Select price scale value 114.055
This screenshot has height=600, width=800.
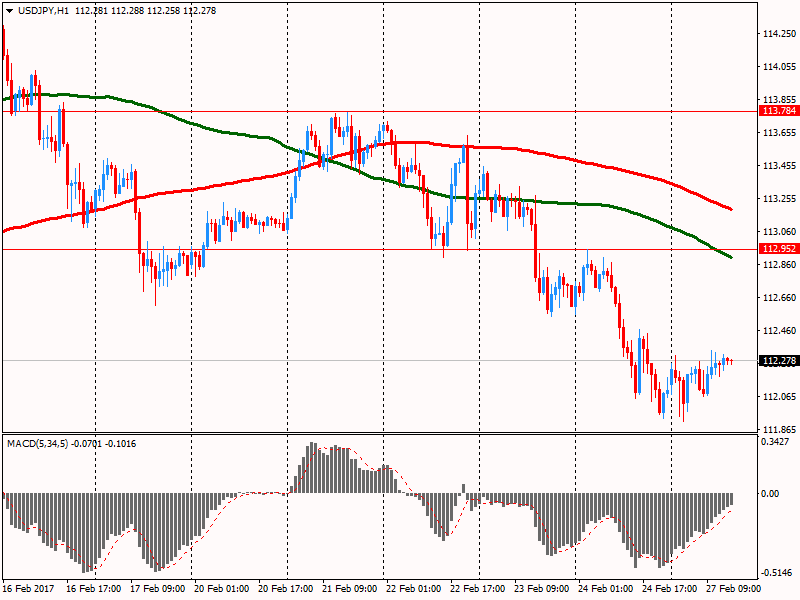tap(779, 66)
